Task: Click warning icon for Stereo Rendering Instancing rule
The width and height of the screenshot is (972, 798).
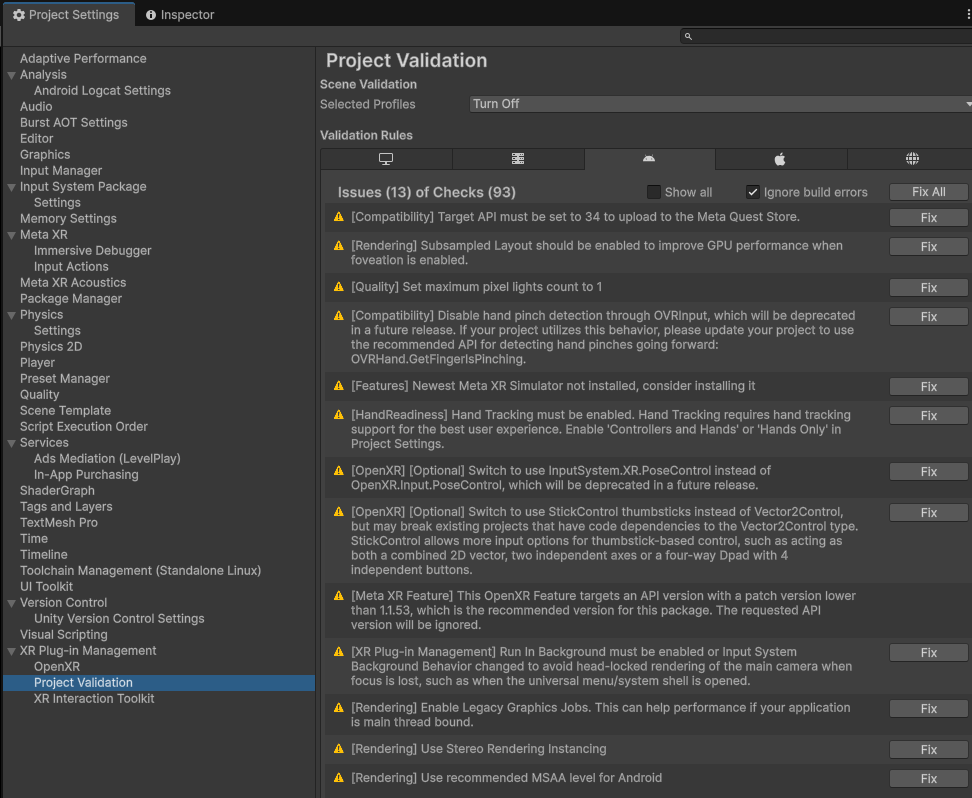Action: 338,749
